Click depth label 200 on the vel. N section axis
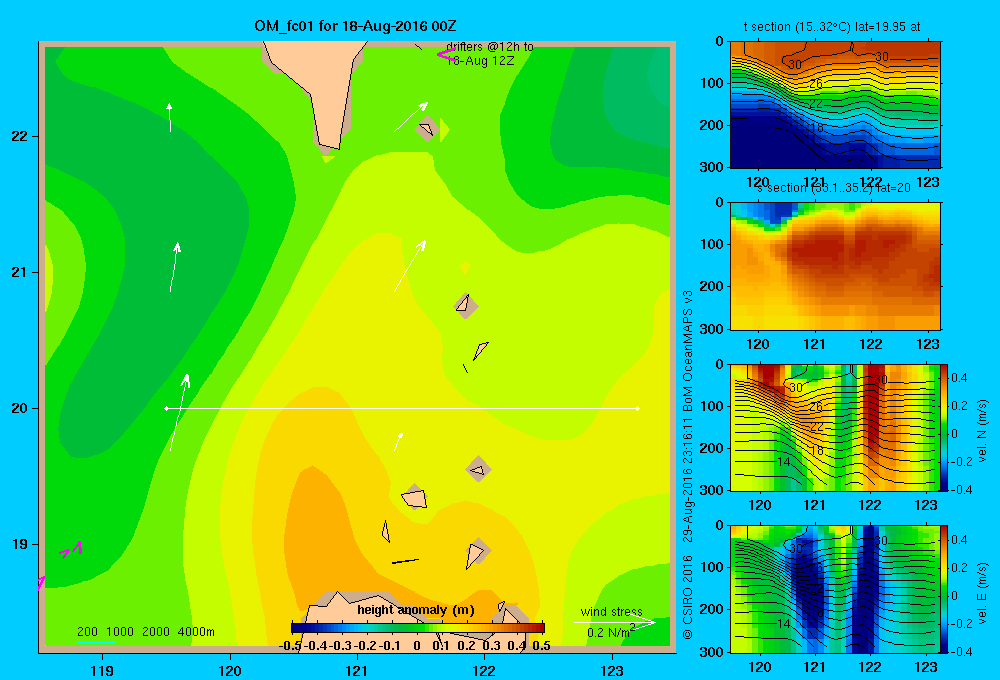The image size is (1000, 680). click(712, 448)
